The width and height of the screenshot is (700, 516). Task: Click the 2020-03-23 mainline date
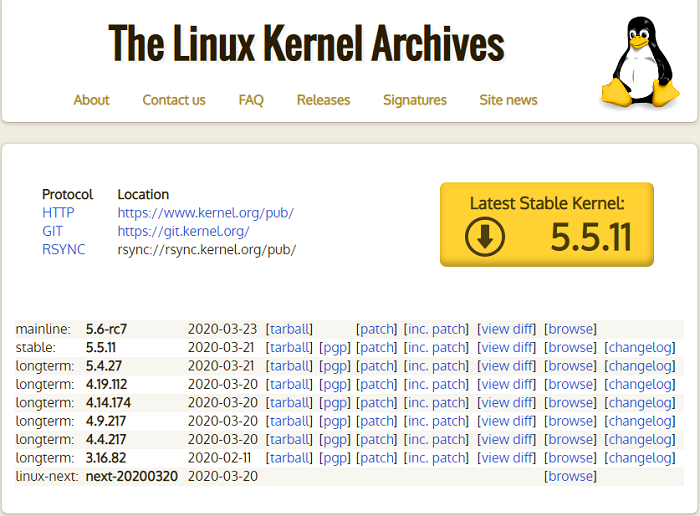tap(222, 329)
